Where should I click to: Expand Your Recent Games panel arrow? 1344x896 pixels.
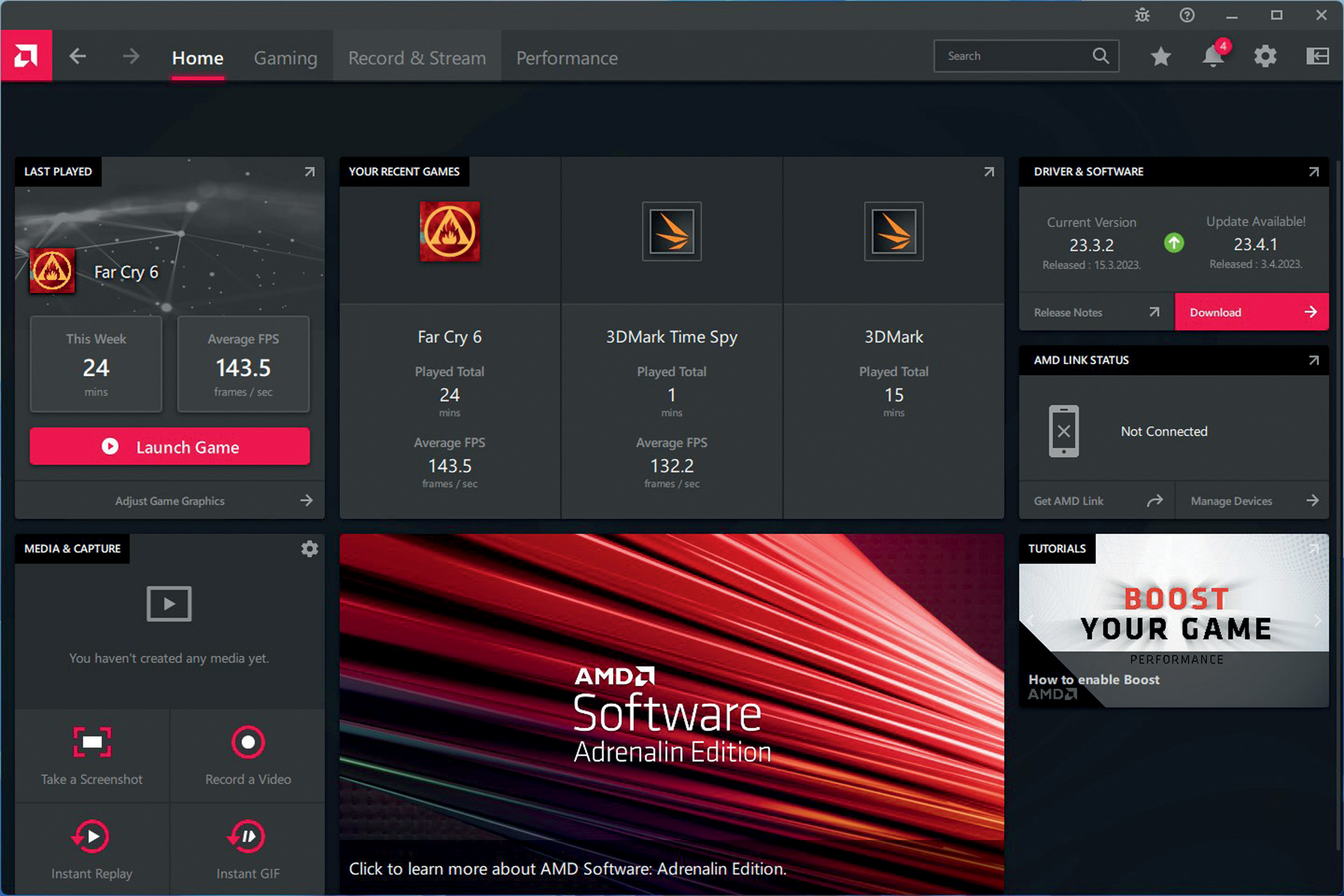pos(989,172)
